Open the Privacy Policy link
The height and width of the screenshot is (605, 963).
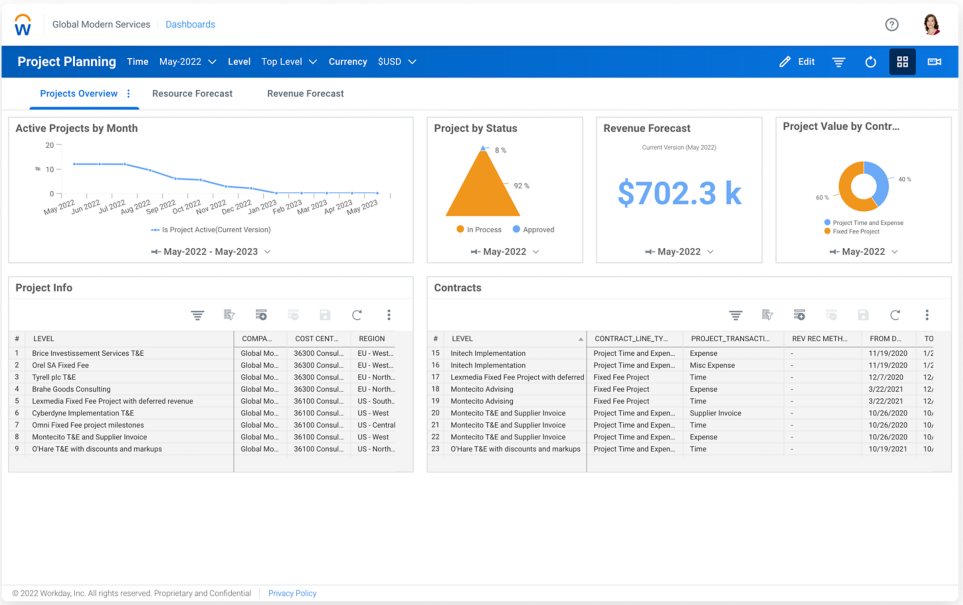point(292,593)
